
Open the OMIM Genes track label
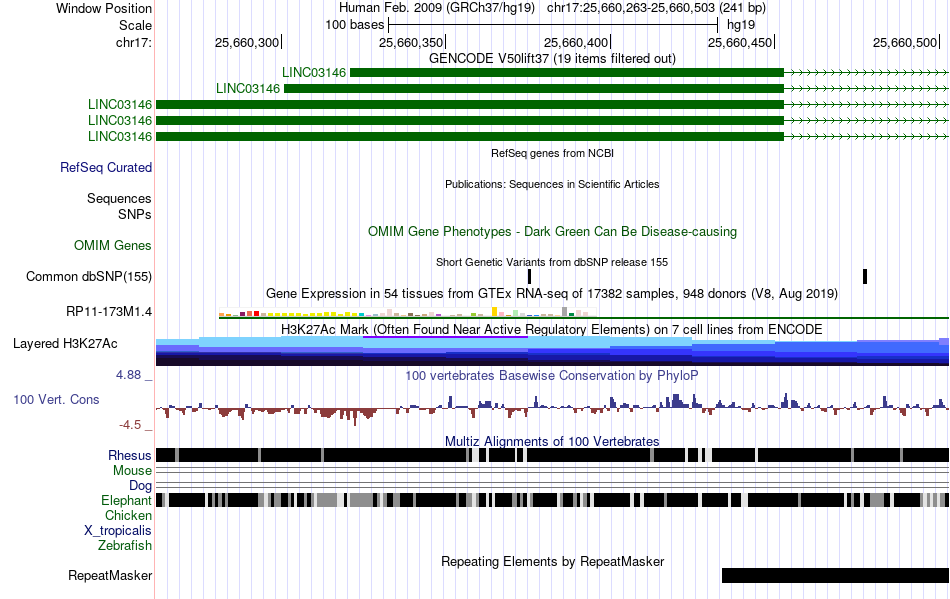pyautogui.click(x=113, y=245)
